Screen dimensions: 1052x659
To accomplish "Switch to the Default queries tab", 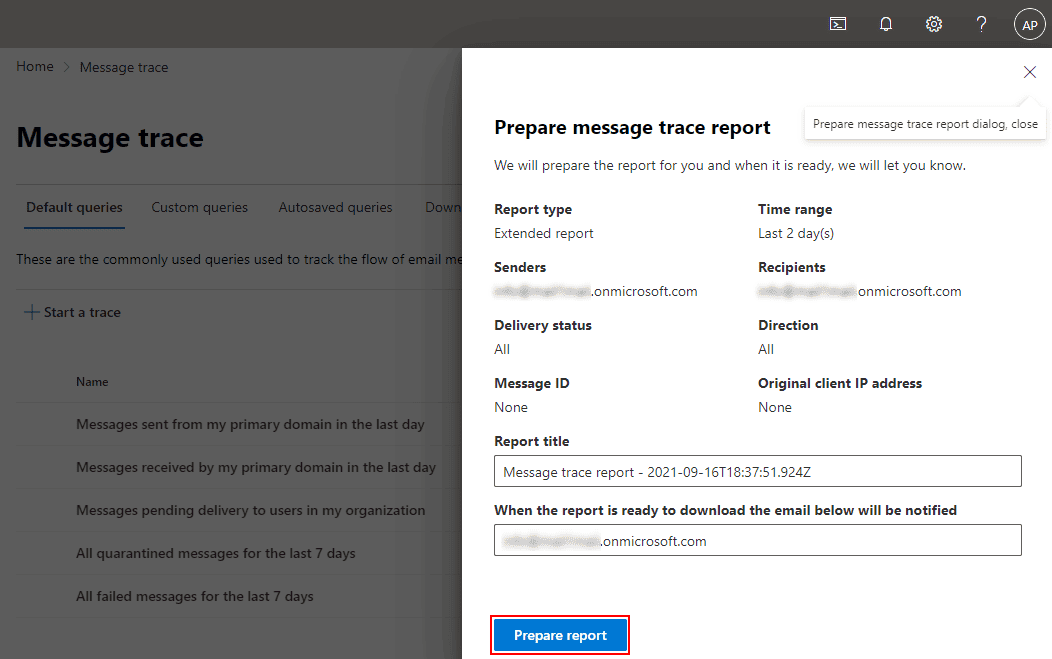I will (x=74, y=208).
